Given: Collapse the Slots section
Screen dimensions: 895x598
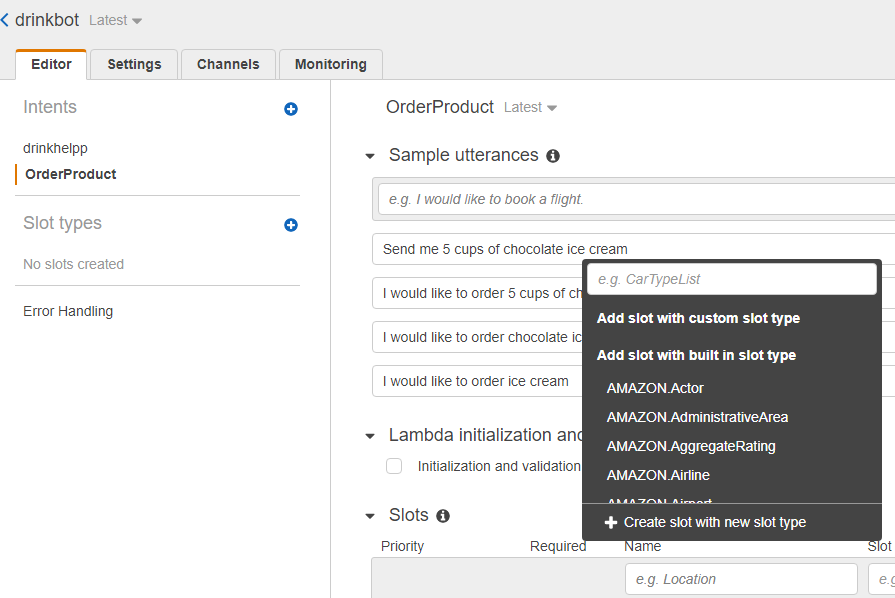Looking at the screenshot, I should [370, 516].
